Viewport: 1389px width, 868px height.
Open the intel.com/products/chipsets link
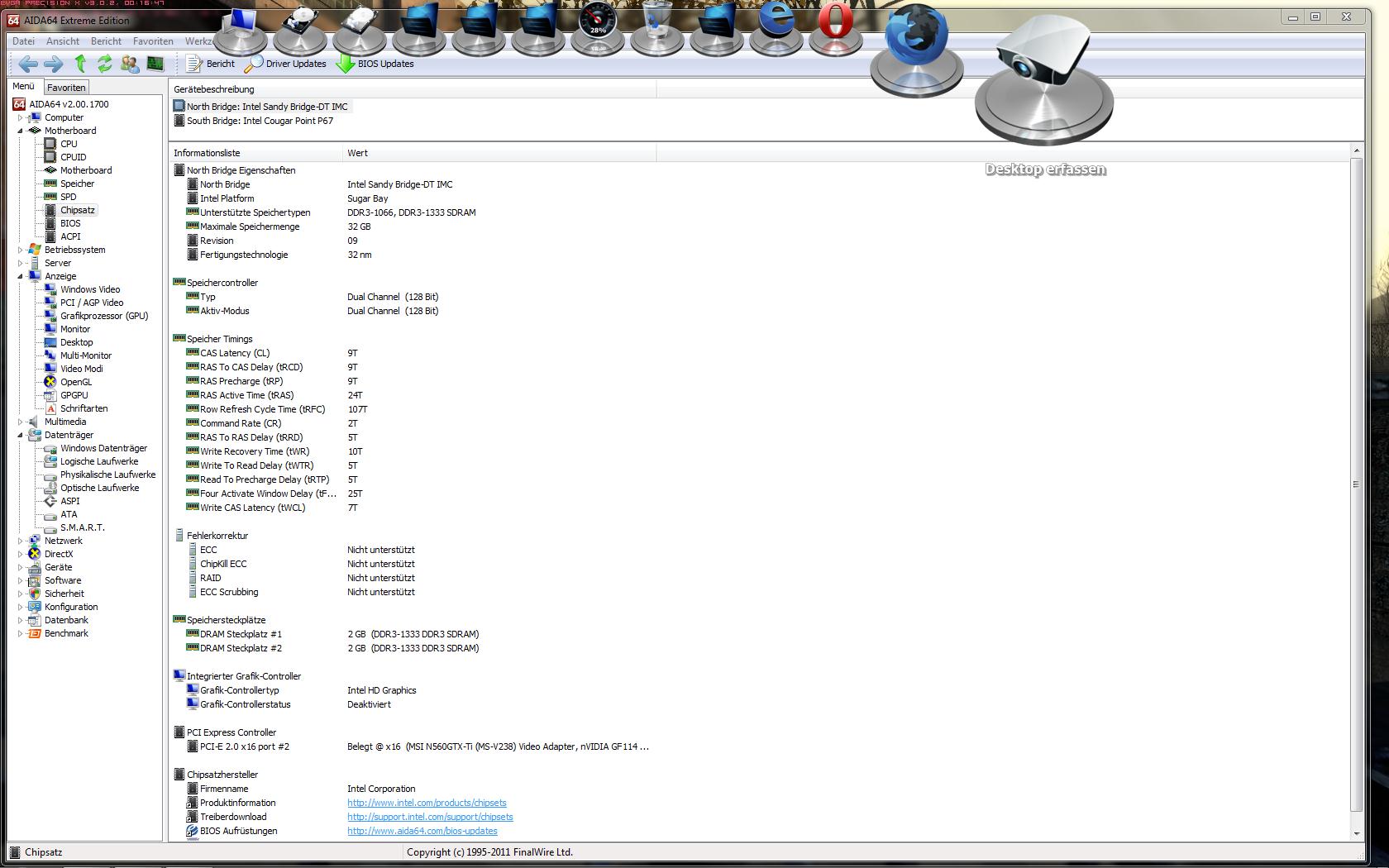coord(427,803)
